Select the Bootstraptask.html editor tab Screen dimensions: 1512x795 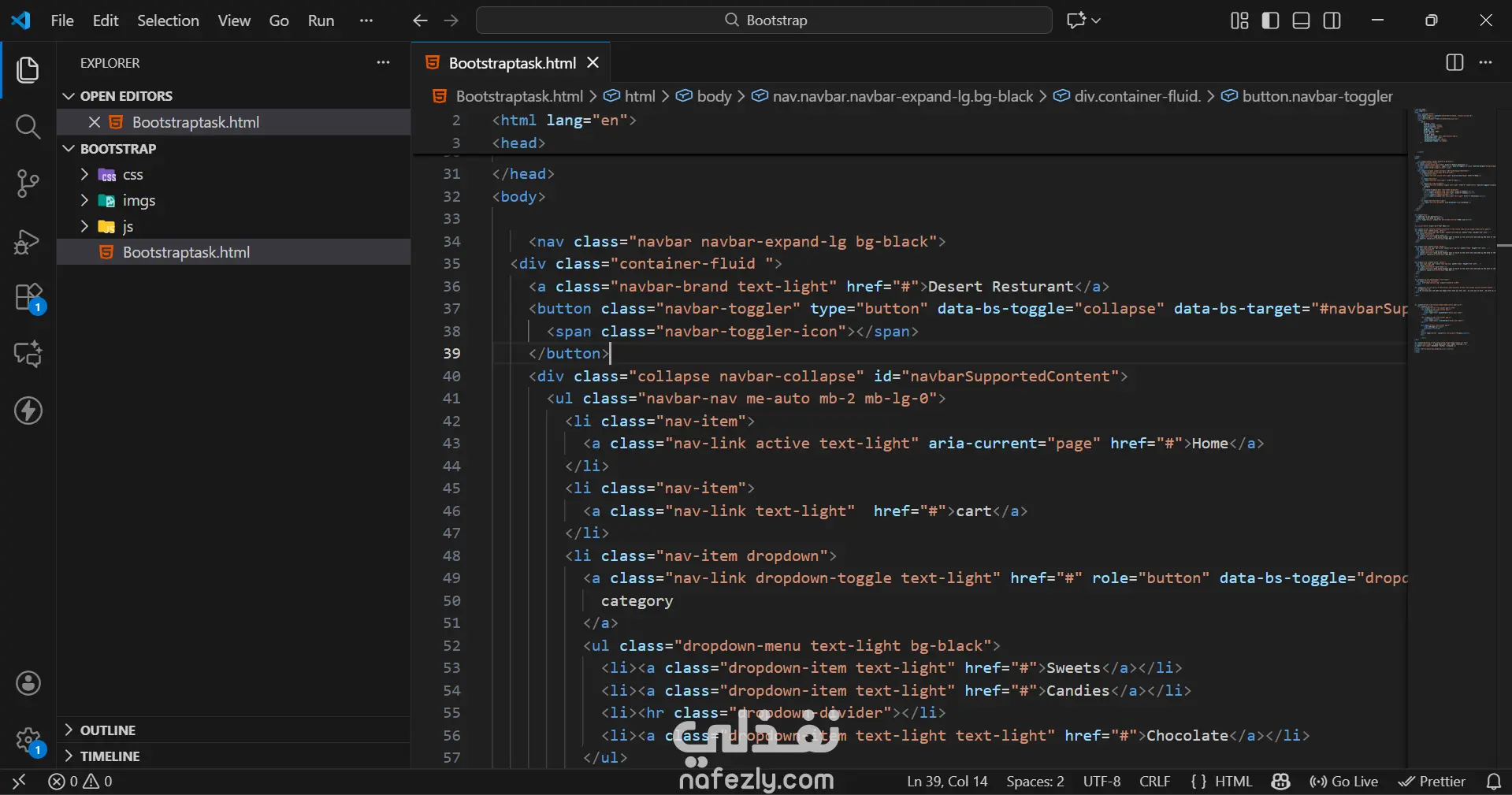click(511, 63)
